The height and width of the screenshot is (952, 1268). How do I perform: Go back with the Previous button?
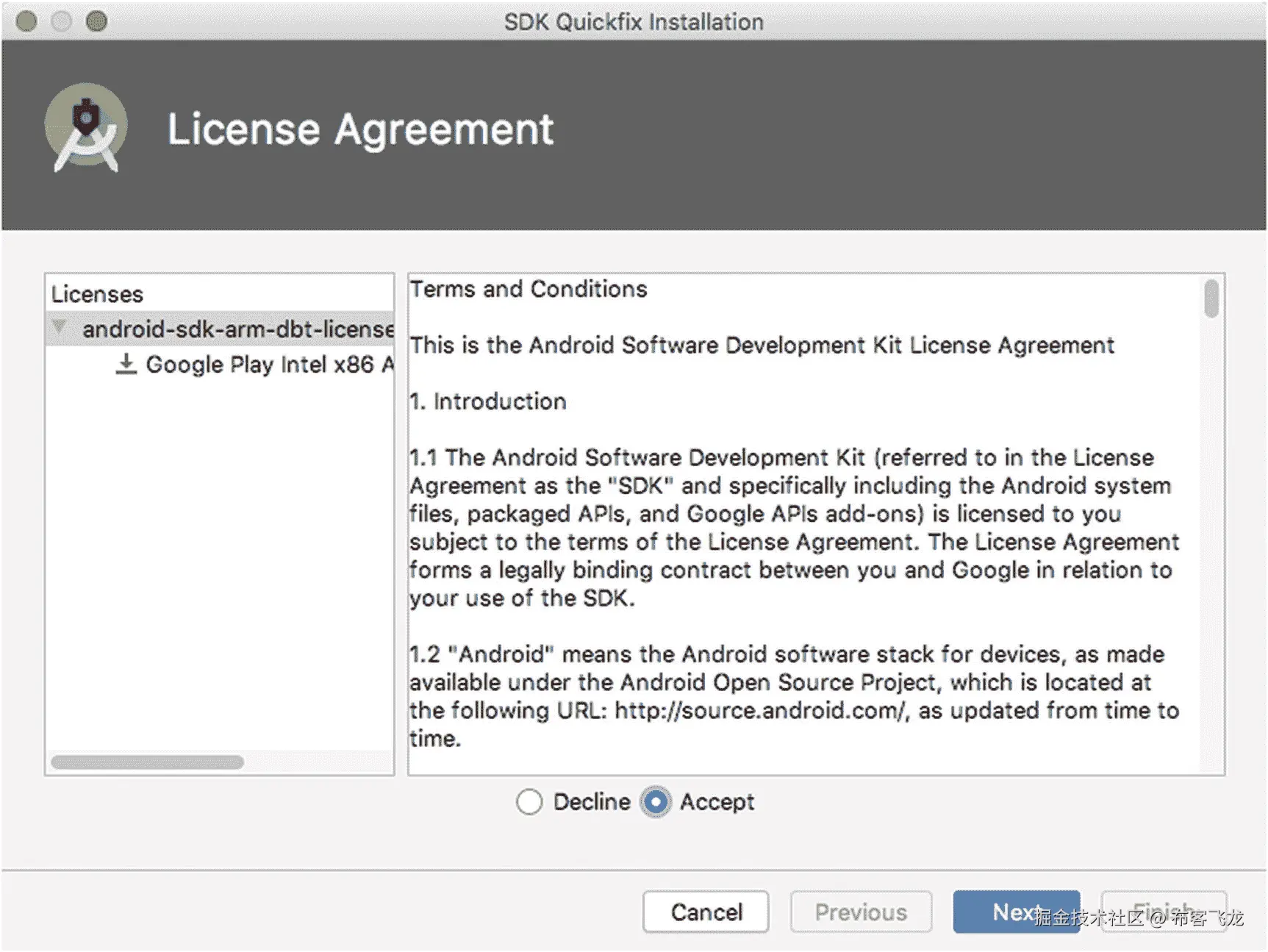coord(861,912)
